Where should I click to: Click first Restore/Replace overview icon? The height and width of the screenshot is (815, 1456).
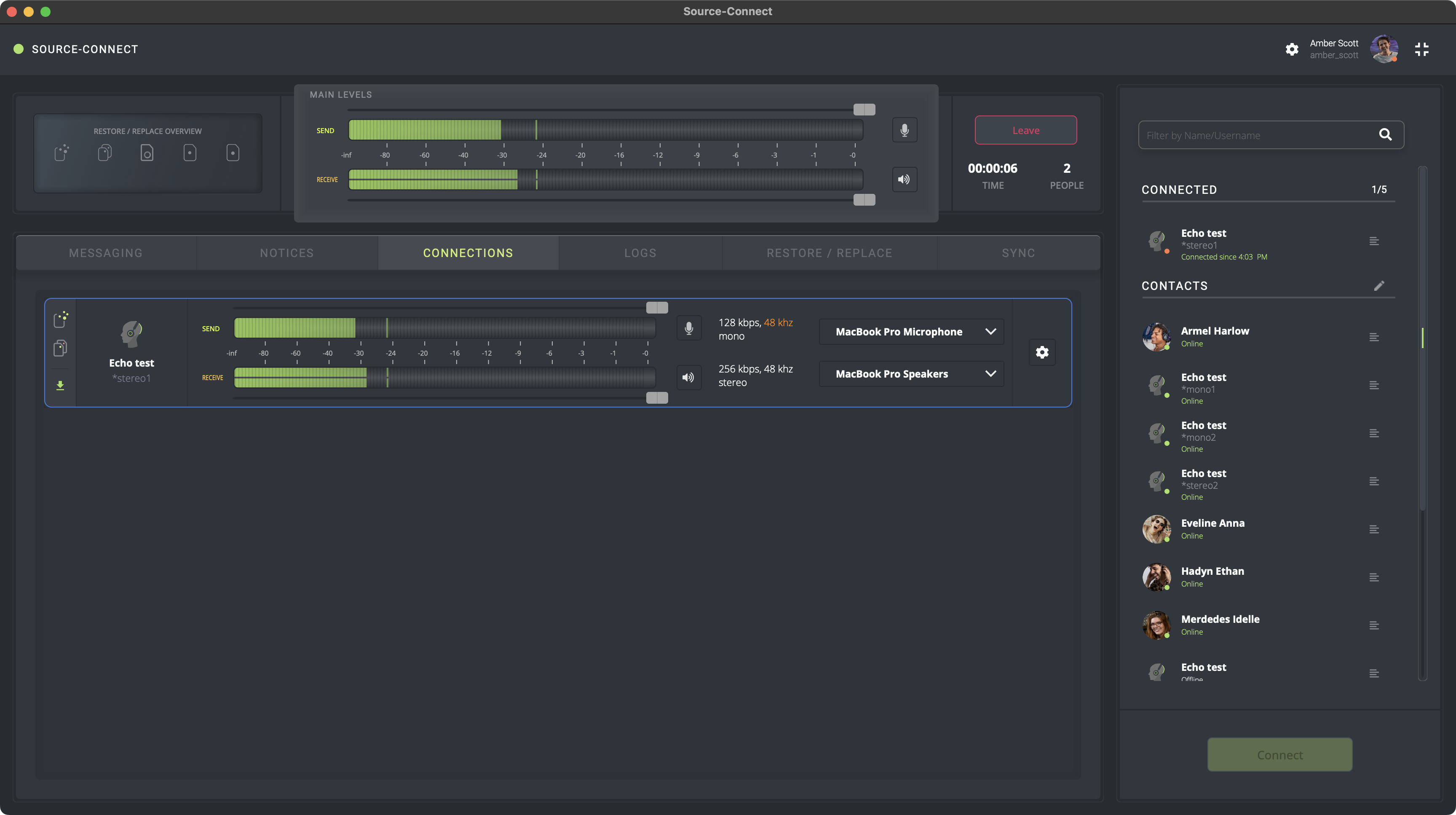click(x=62, y=153)
